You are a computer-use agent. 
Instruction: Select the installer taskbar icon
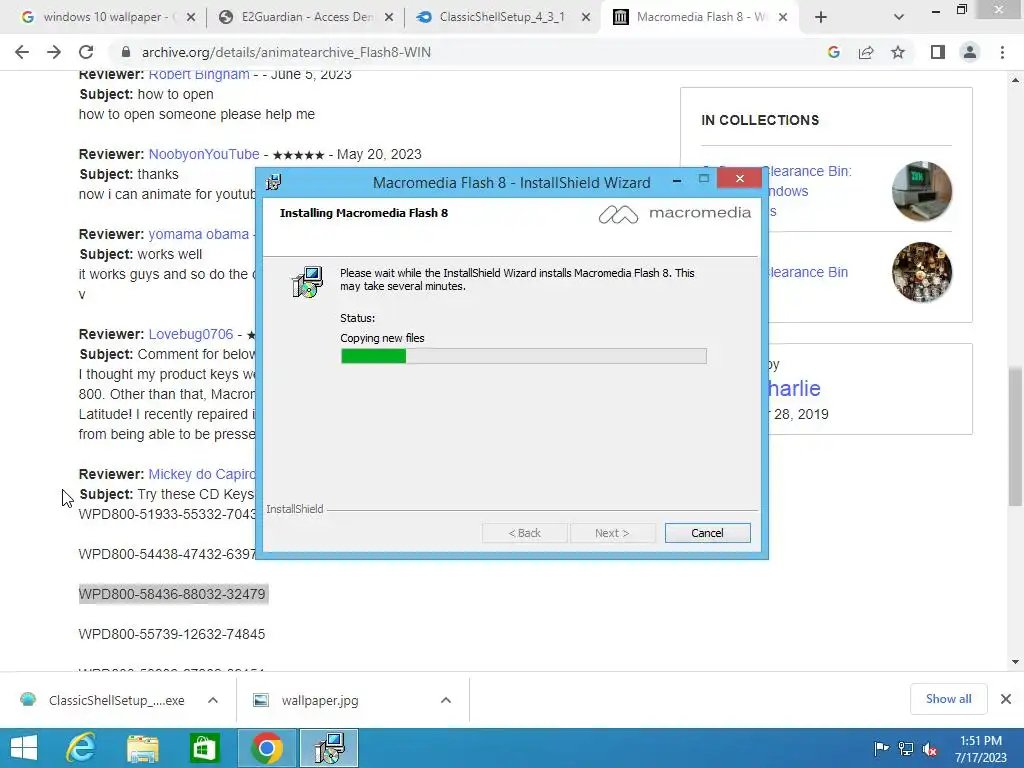[329, 748]
